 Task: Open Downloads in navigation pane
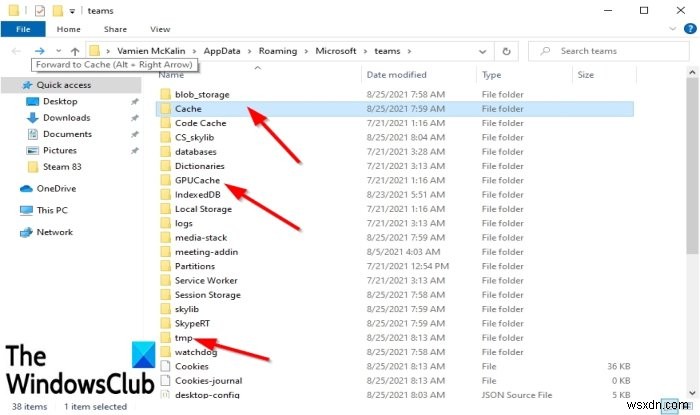(x=66, y=118)
